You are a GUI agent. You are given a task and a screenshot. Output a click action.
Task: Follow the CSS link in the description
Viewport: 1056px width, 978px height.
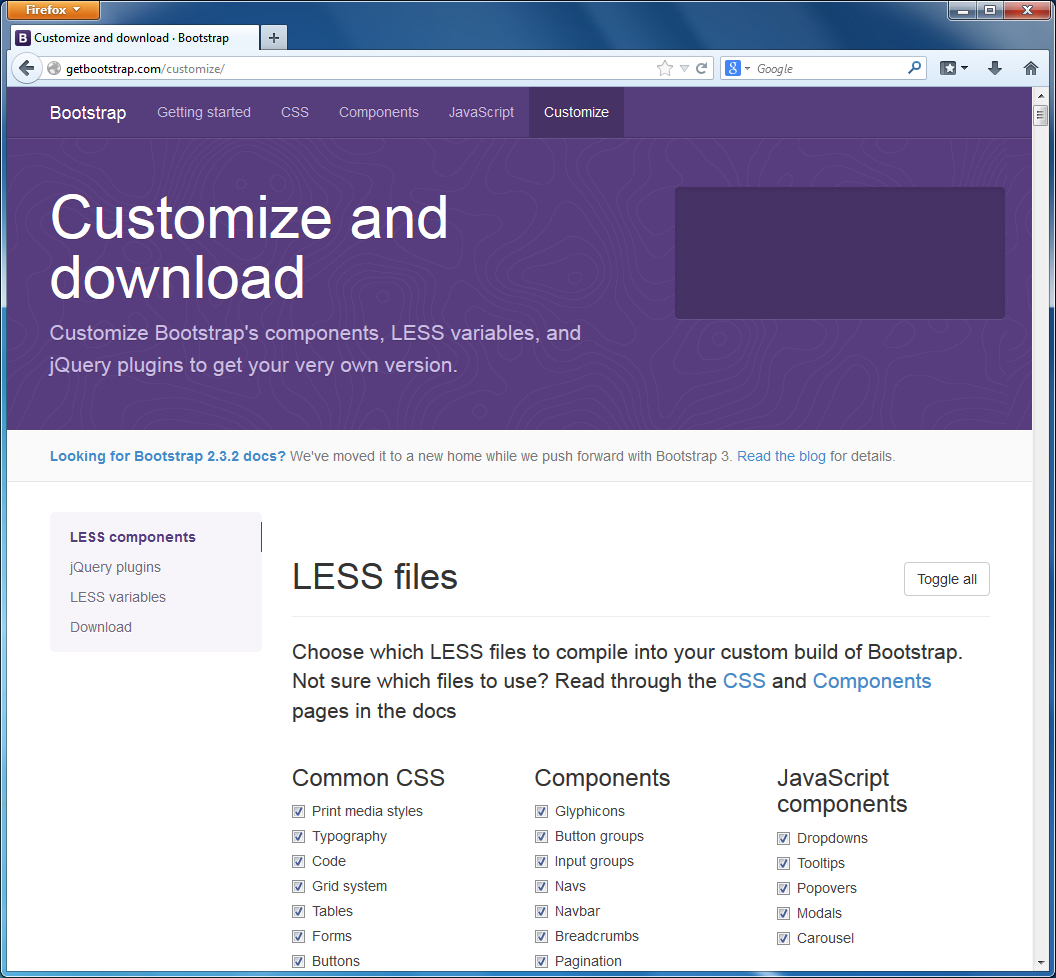(x=744, y=681)
